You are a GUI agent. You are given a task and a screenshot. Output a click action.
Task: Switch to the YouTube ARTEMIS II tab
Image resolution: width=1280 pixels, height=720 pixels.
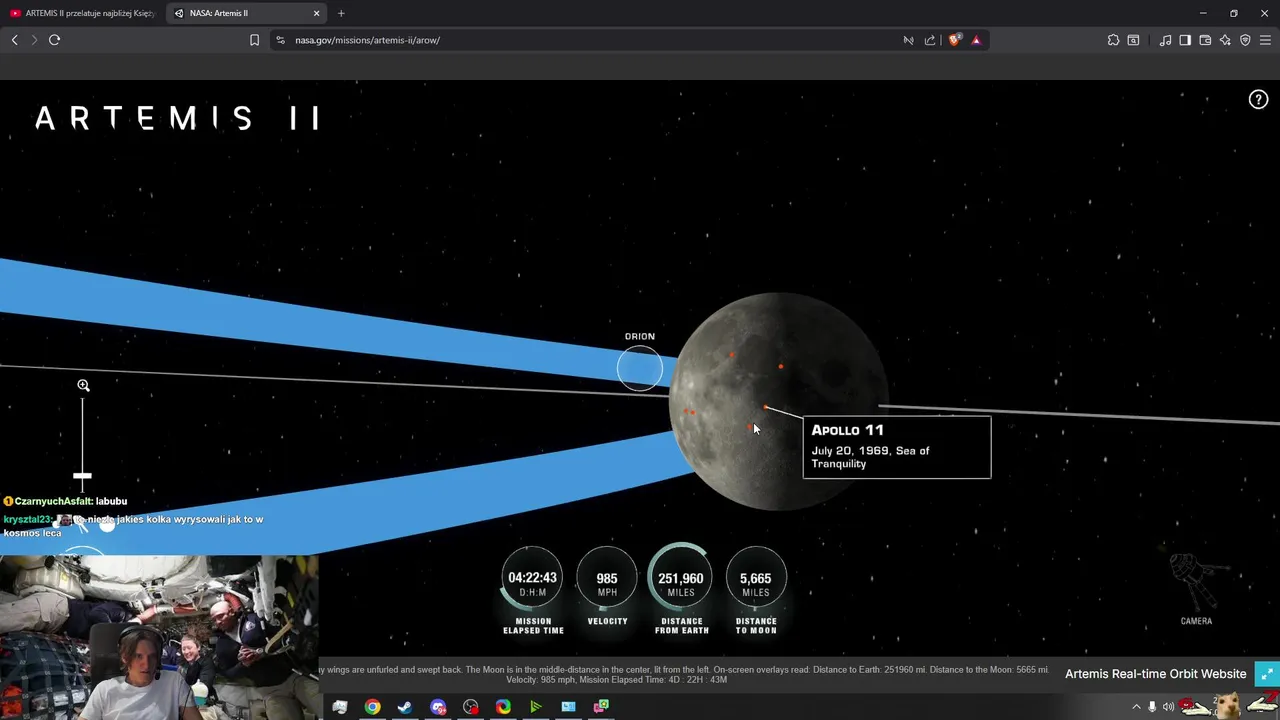pos(82,13)
